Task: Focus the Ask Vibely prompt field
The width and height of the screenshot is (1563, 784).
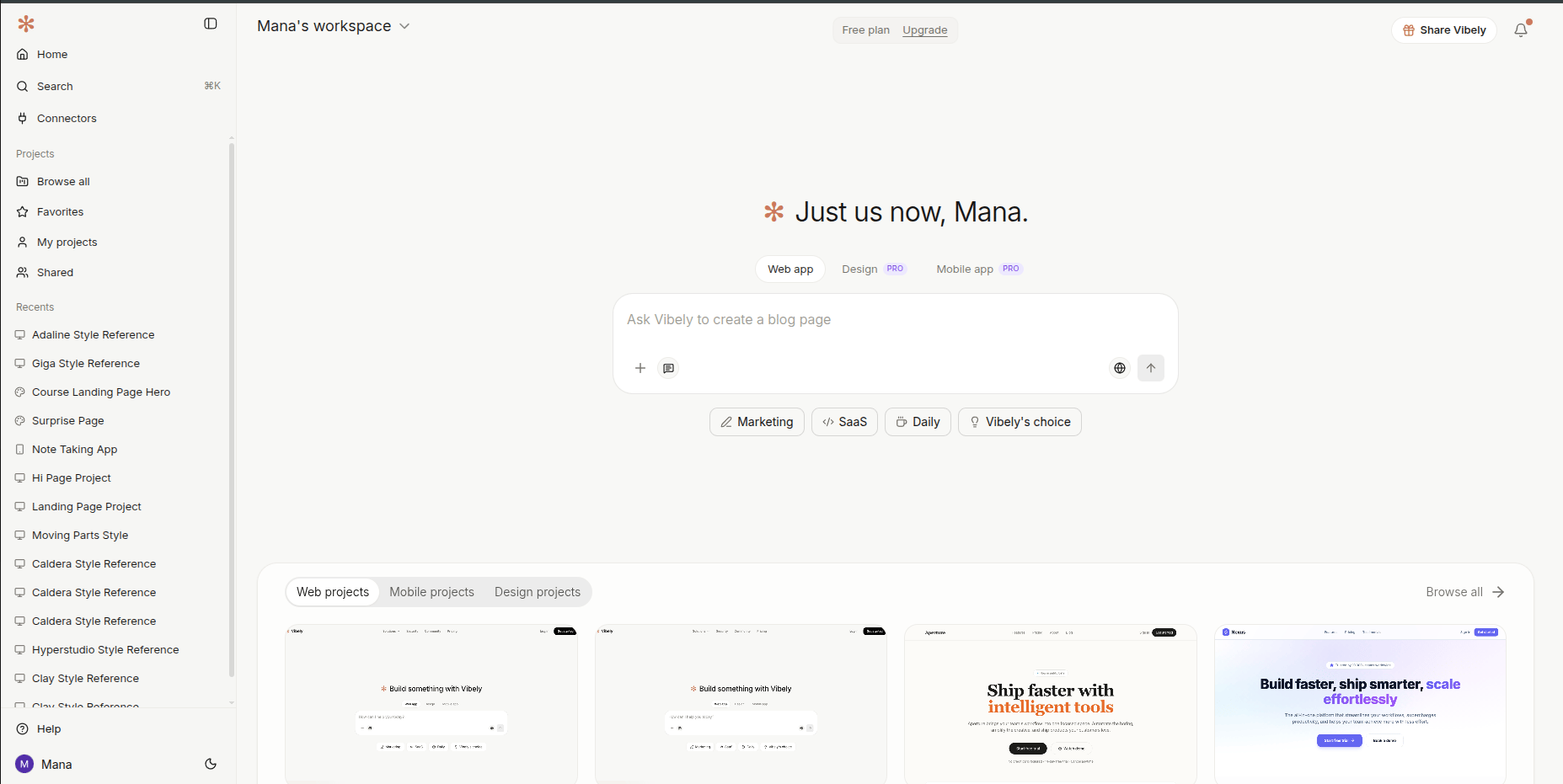Action: (895, 320)
